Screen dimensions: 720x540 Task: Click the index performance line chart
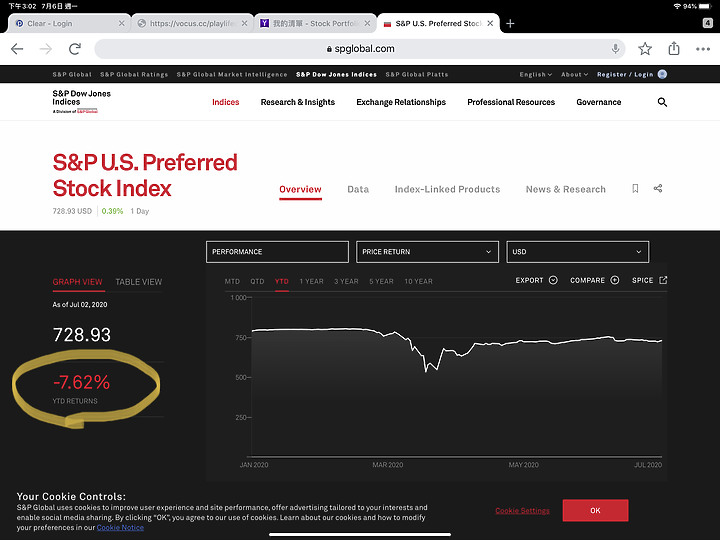click(457, 377)
